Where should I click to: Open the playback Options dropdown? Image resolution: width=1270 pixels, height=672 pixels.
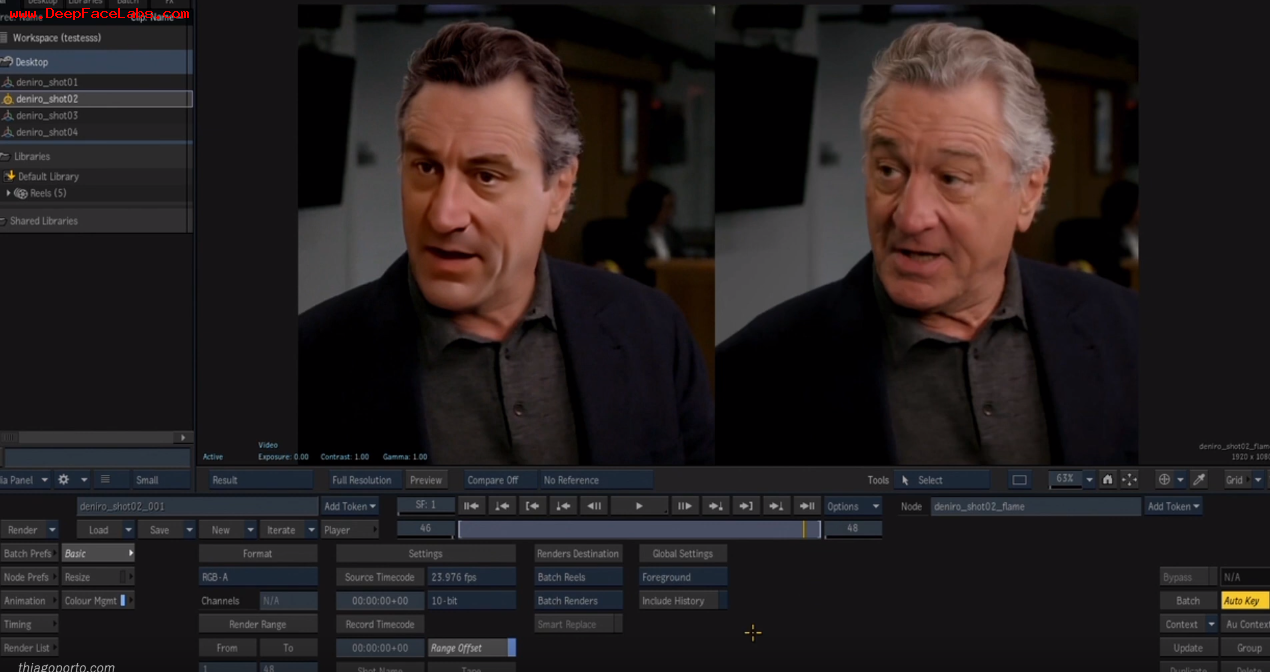(x=852, y=506)
